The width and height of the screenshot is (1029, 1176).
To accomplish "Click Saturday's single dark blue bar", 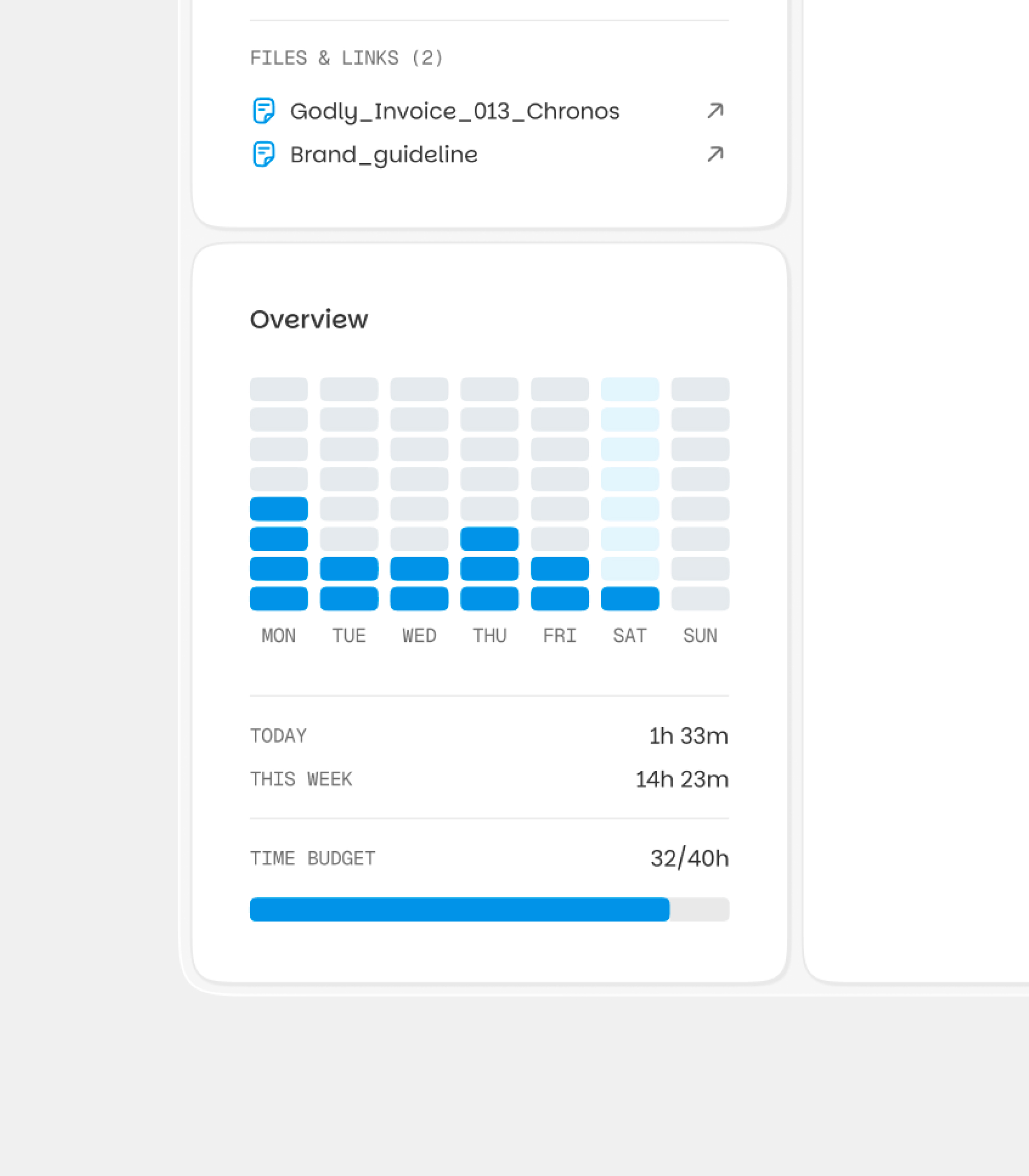I will (630, 598).
